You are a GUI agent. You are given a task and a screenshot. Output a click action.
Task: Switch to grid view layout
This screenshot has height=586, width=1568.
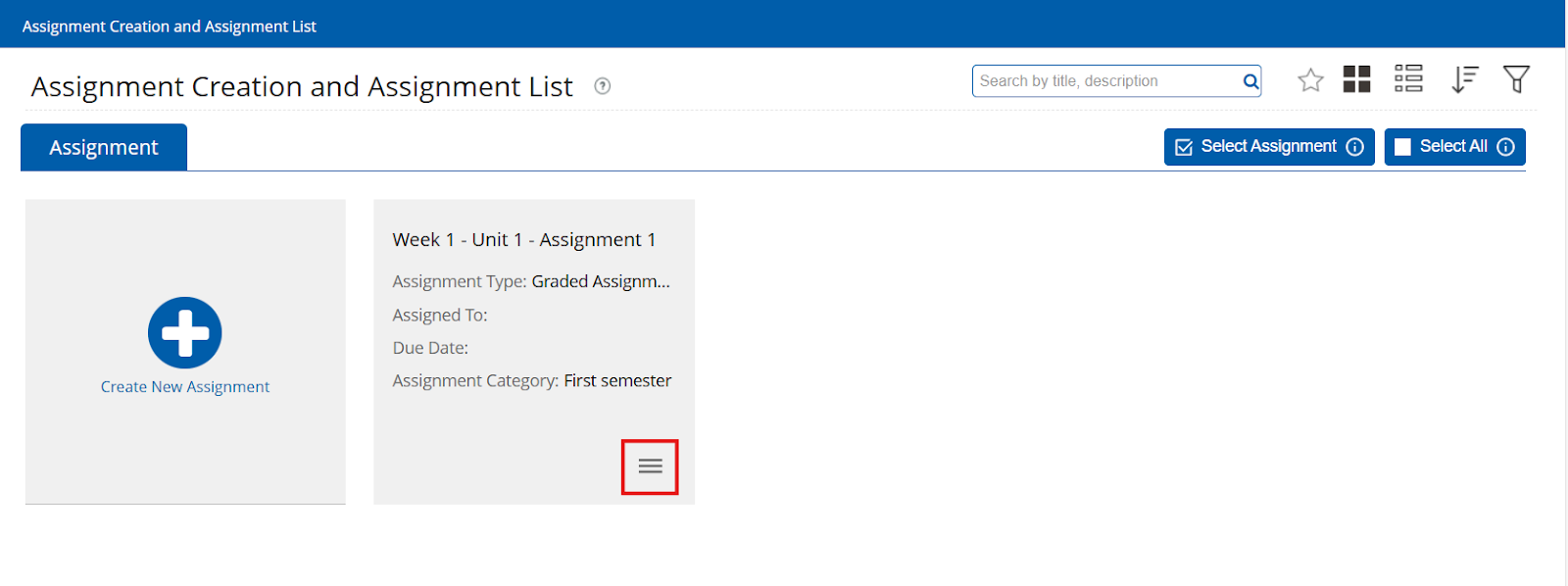point(1356,79)
